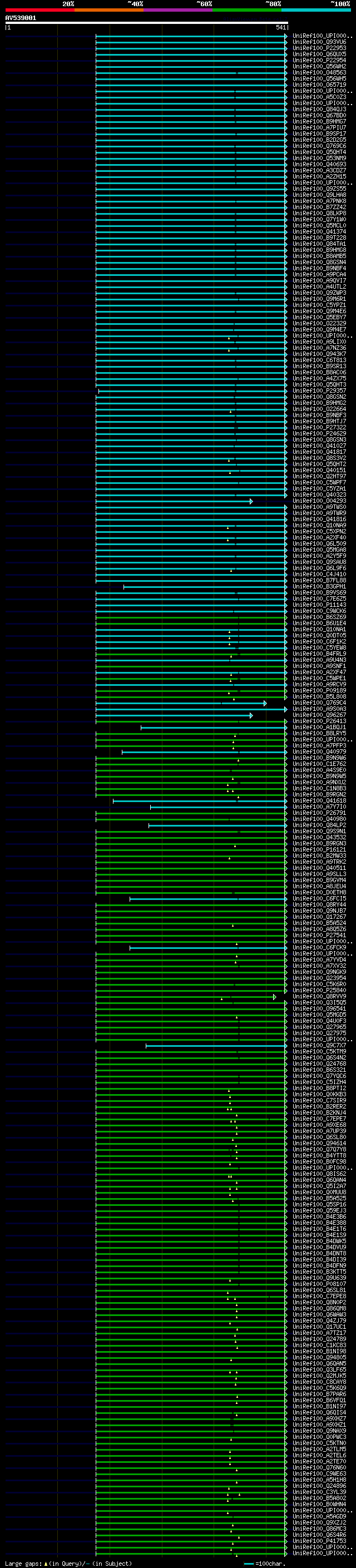
Task: Click the 'Large gaps' legend text
Action: [x=24, y=1564]
